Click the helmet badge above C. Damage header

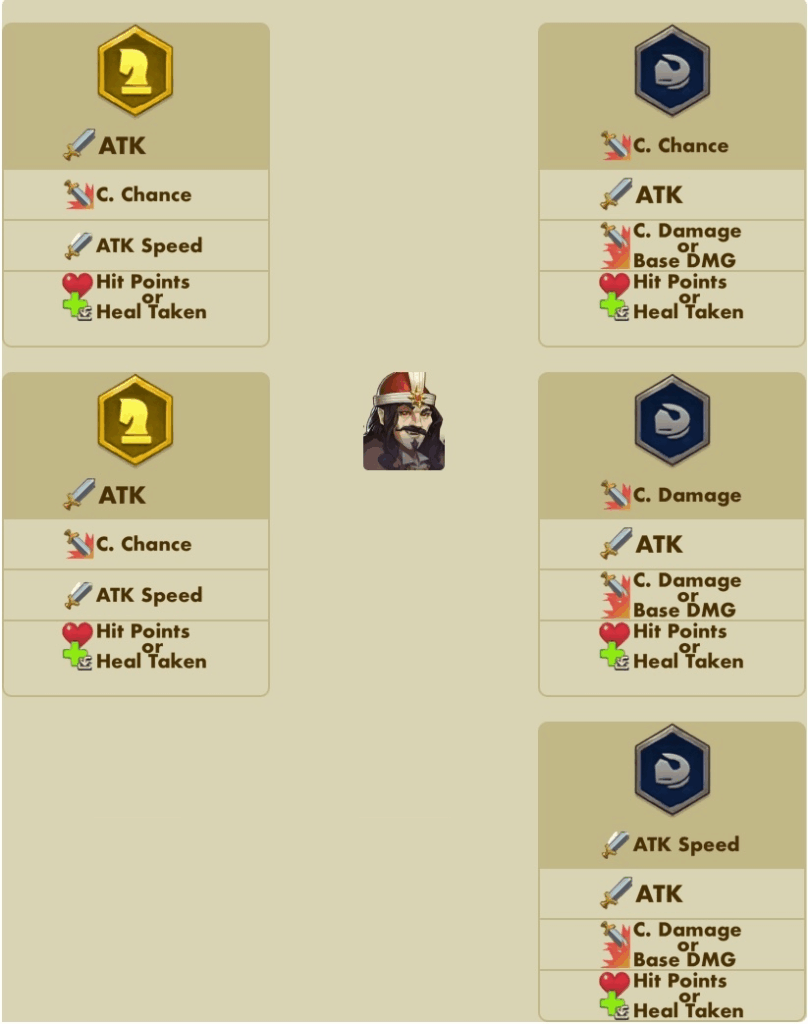pyautogui.click(x=672, y=420)
